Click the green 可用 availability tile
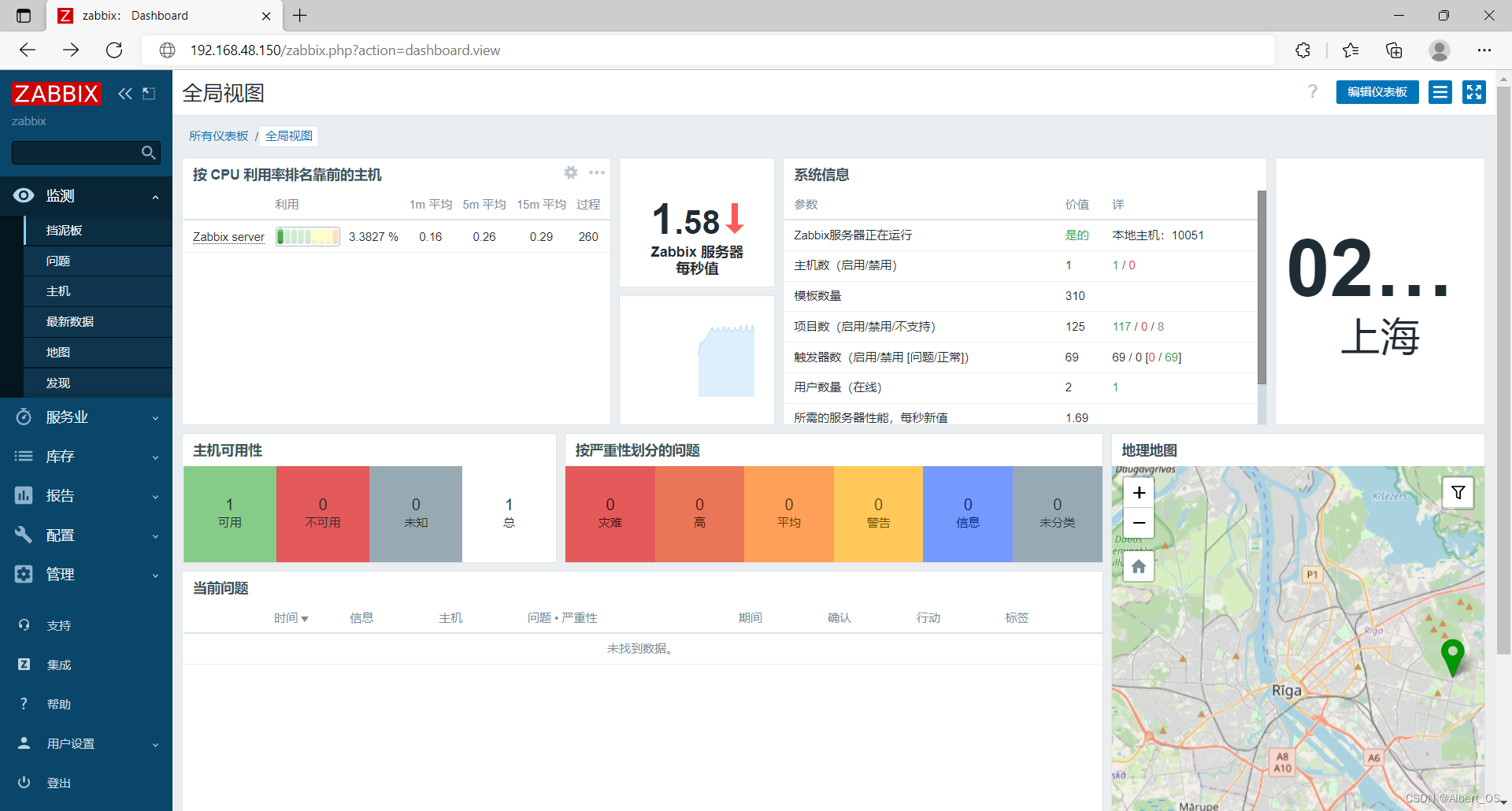 pyautogui.click(x=230, y=514)
